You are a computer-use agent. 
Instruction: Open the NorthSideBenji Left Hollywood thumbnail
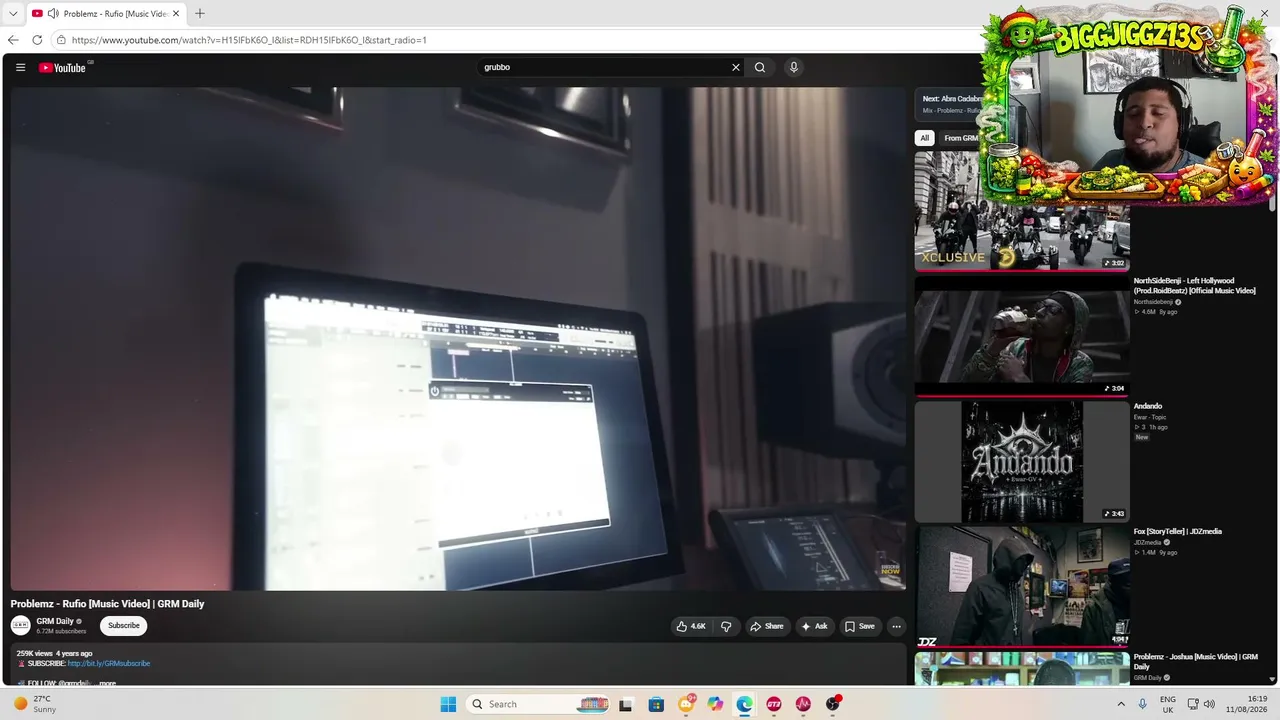[x=1022, y=336]
